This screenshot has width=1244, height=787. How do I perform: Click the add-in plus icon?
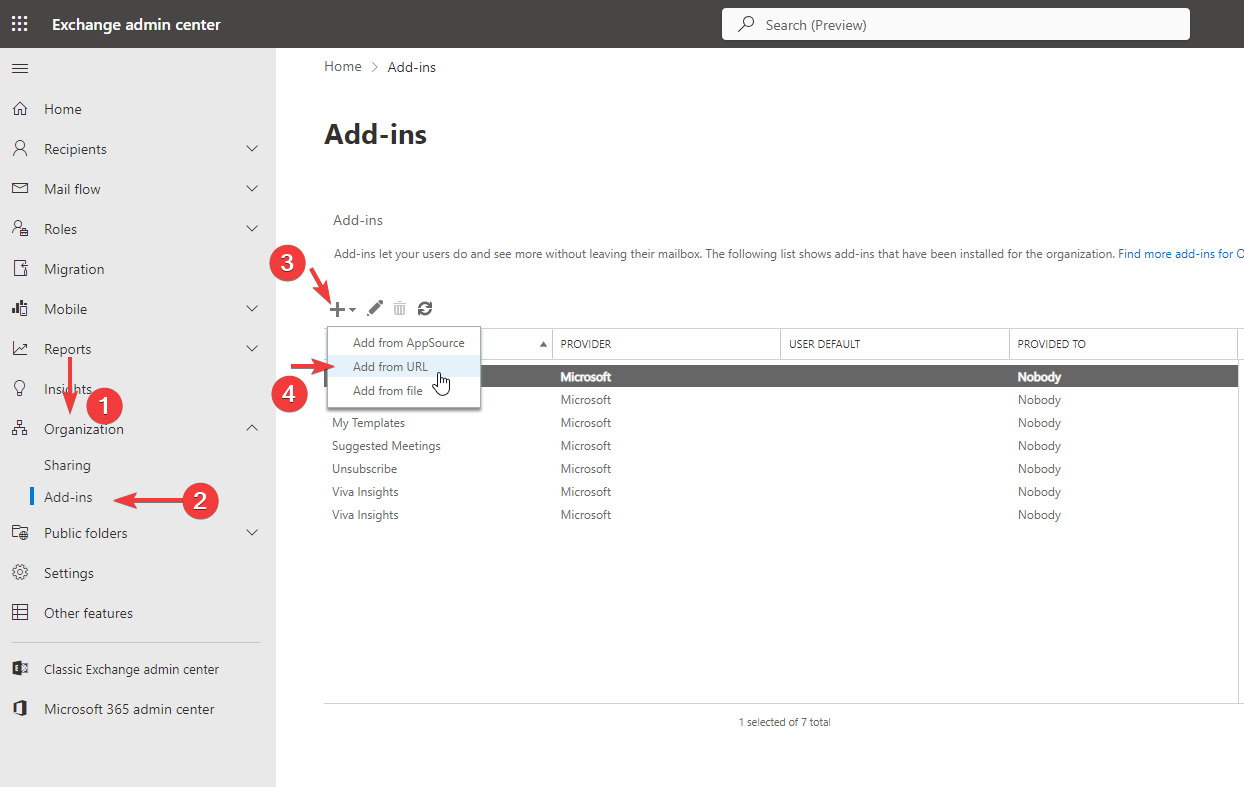(x=338, y=309)
